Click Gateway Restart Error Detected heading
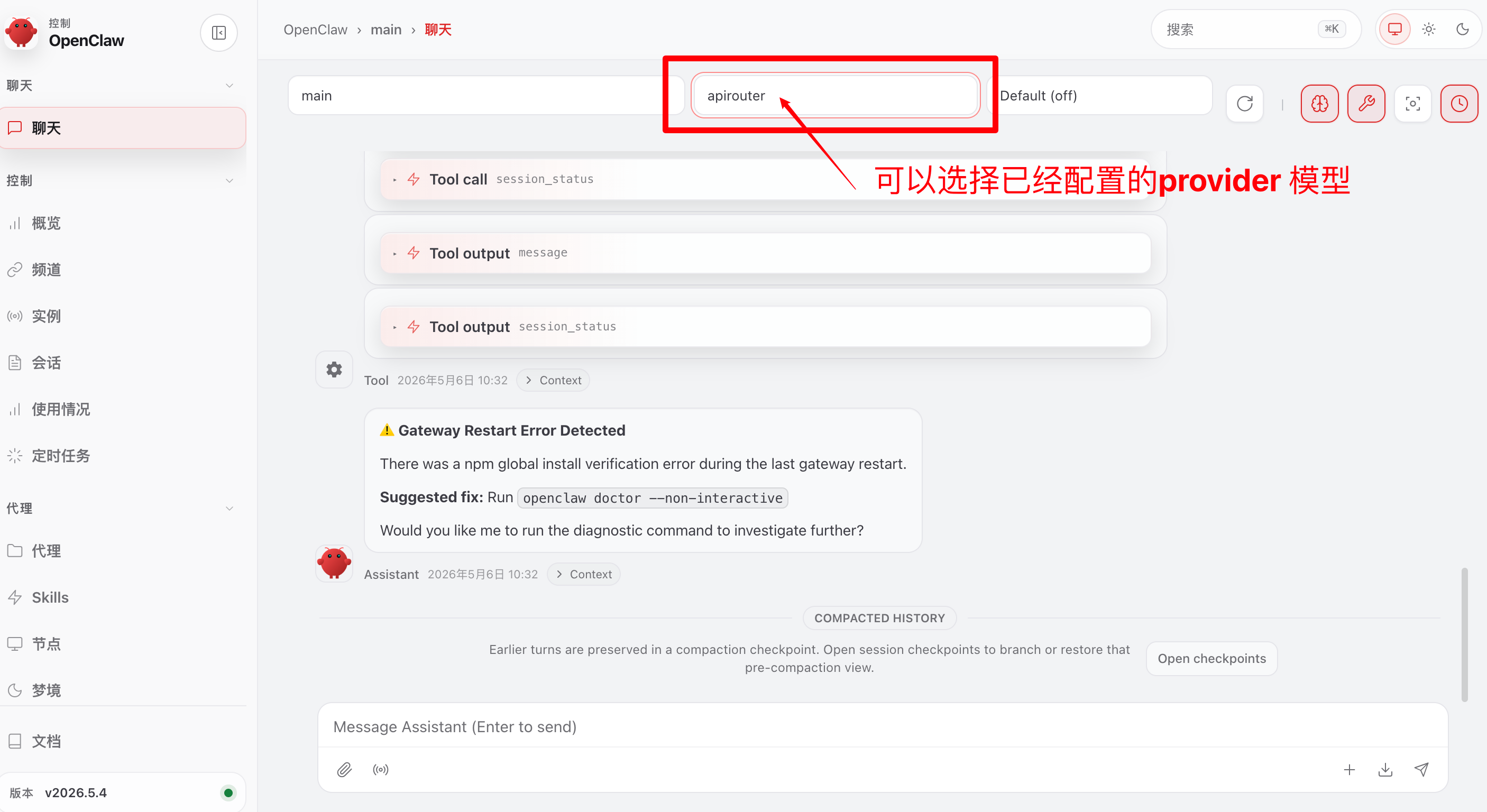The height and width of the screenshot is (812, 1487). tap(511, 430)
